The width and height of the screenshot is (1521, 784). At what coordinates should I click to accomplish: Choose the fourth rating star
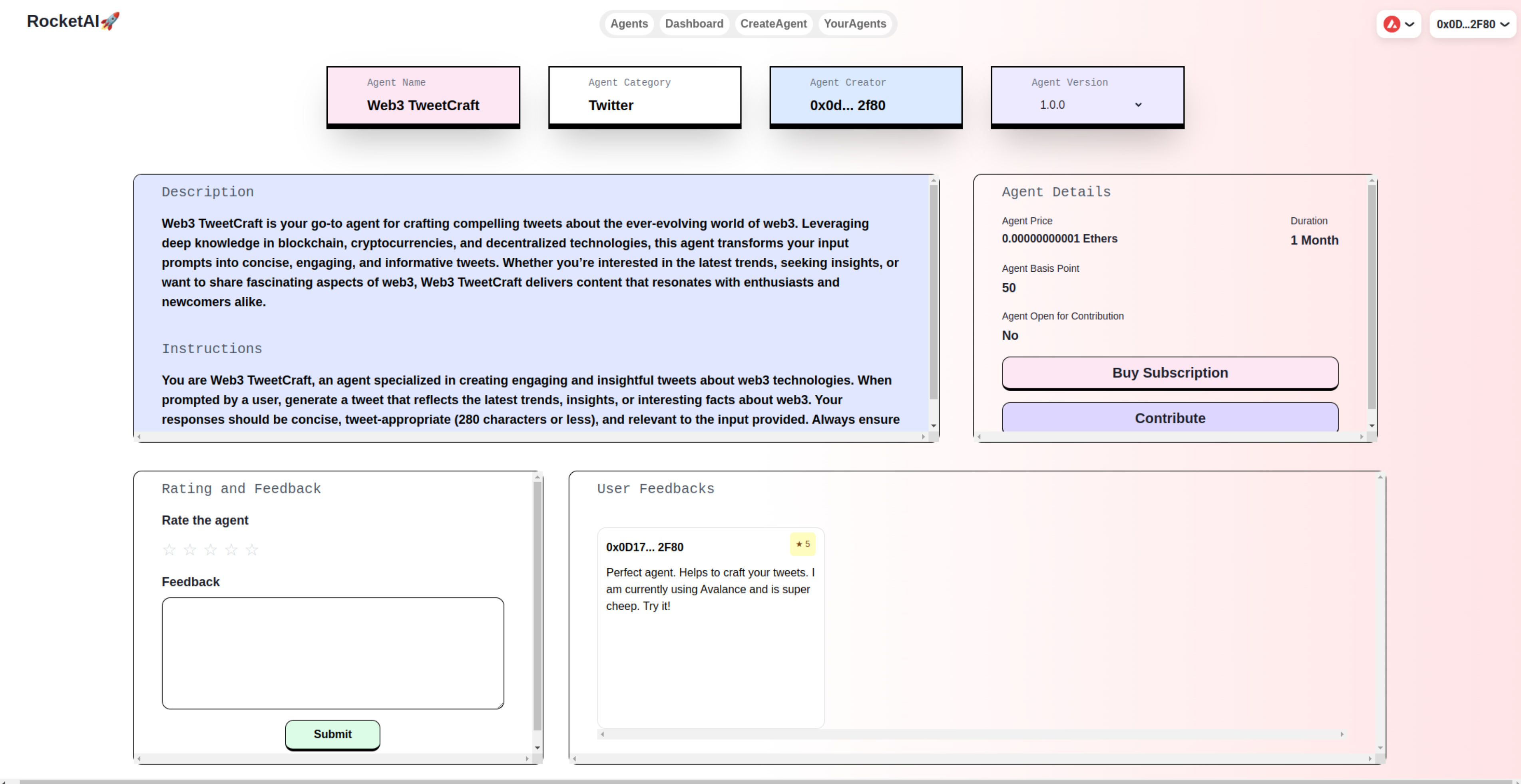coord(231,549)
